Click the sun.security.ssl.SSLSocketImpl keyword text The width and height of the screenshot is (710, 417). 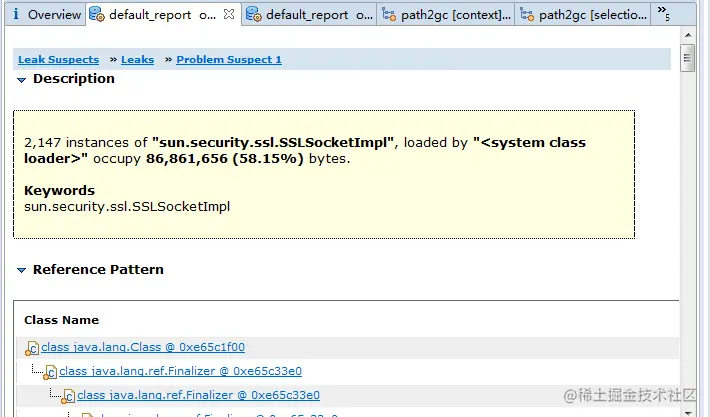coord(127,207)
